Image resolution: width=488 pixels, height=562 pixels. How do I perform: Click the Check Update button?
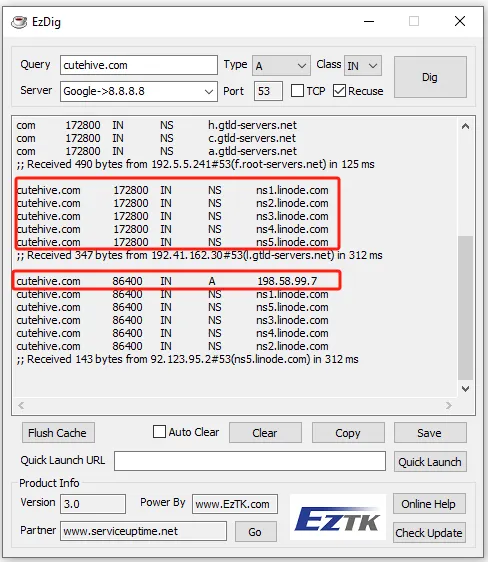coord(429,532)
